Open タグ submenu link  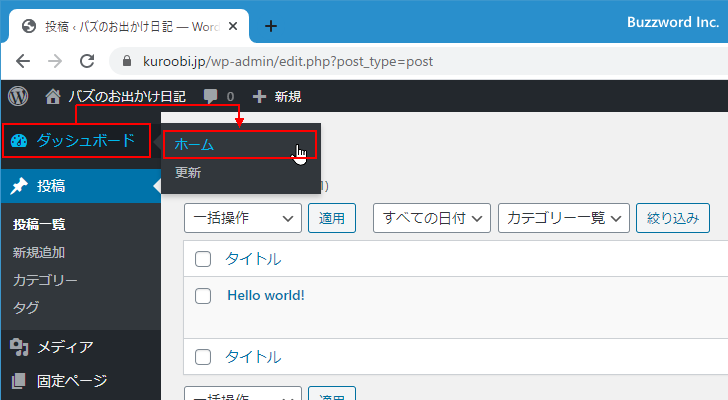(x=26, y=308)
